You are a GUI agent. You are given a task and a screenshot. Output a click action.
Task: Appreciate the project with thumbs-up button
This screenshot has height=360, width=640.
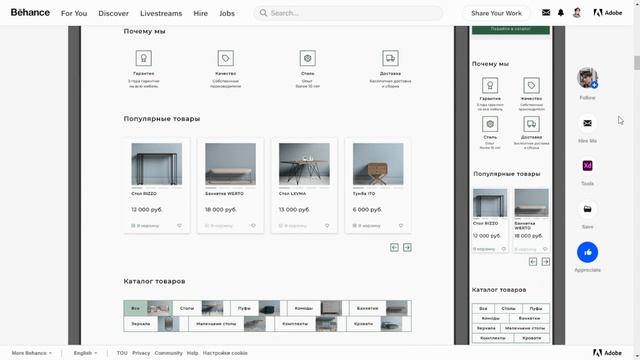click(x=587, y=252)
